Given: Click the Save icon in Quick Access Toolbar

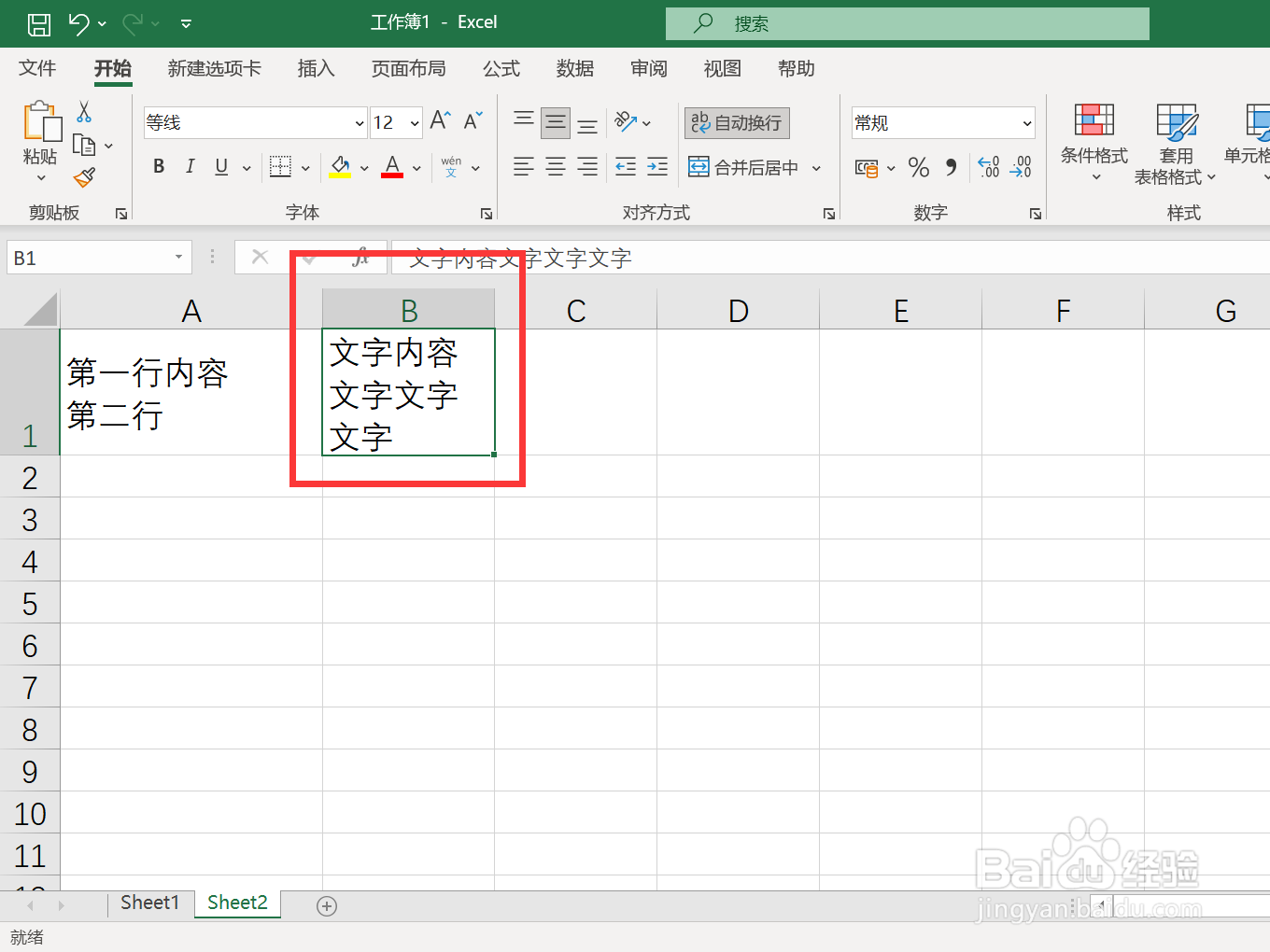Looking at the screenshot, I should tap(38, 23).
